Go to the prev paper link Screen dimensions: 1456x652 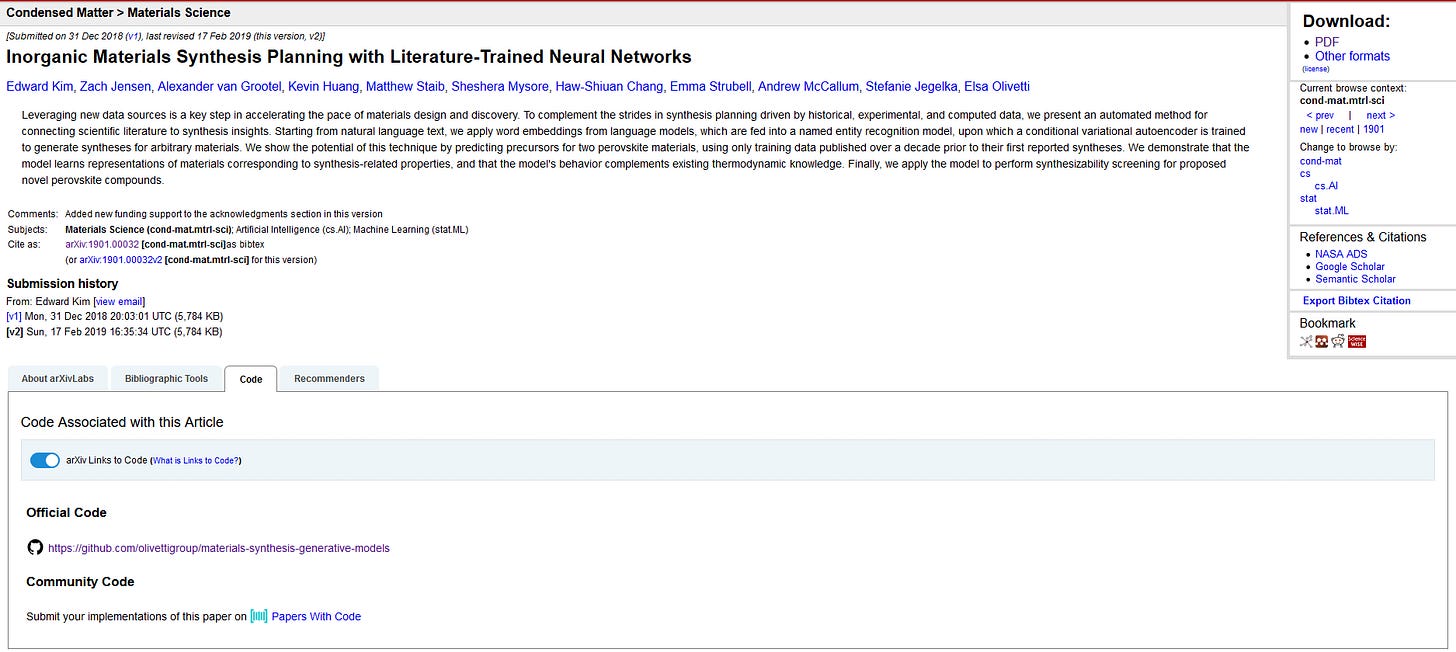(1320, 115)
